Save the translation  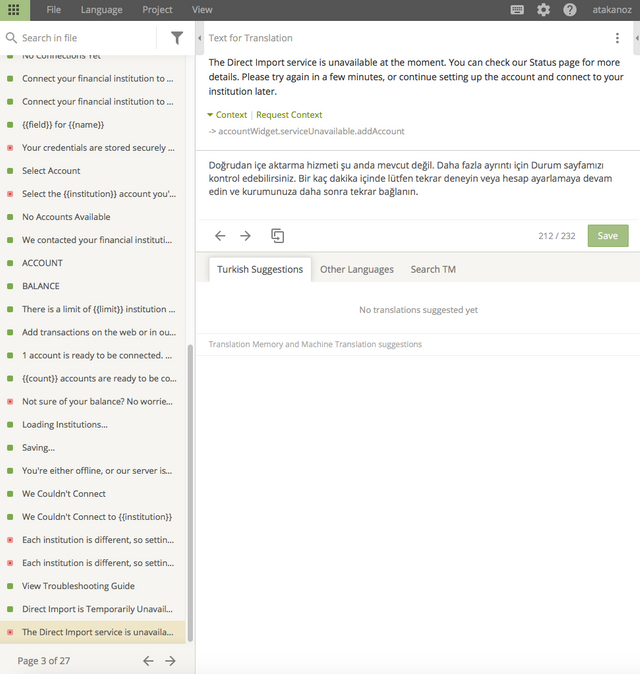[x=608, y=236]
